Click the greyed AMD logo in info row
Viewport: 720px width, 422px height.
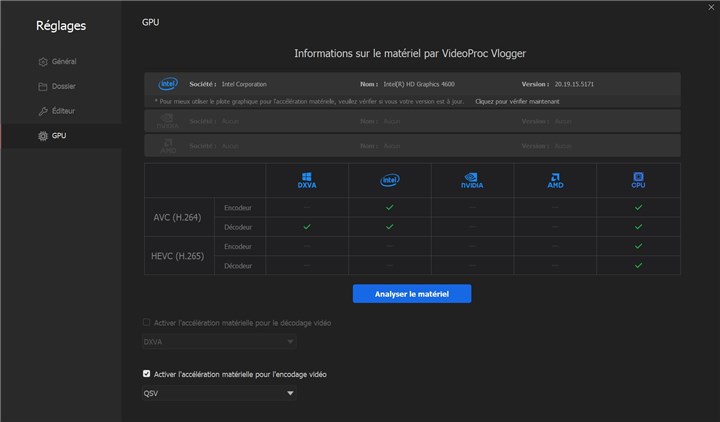pos(168,146)
